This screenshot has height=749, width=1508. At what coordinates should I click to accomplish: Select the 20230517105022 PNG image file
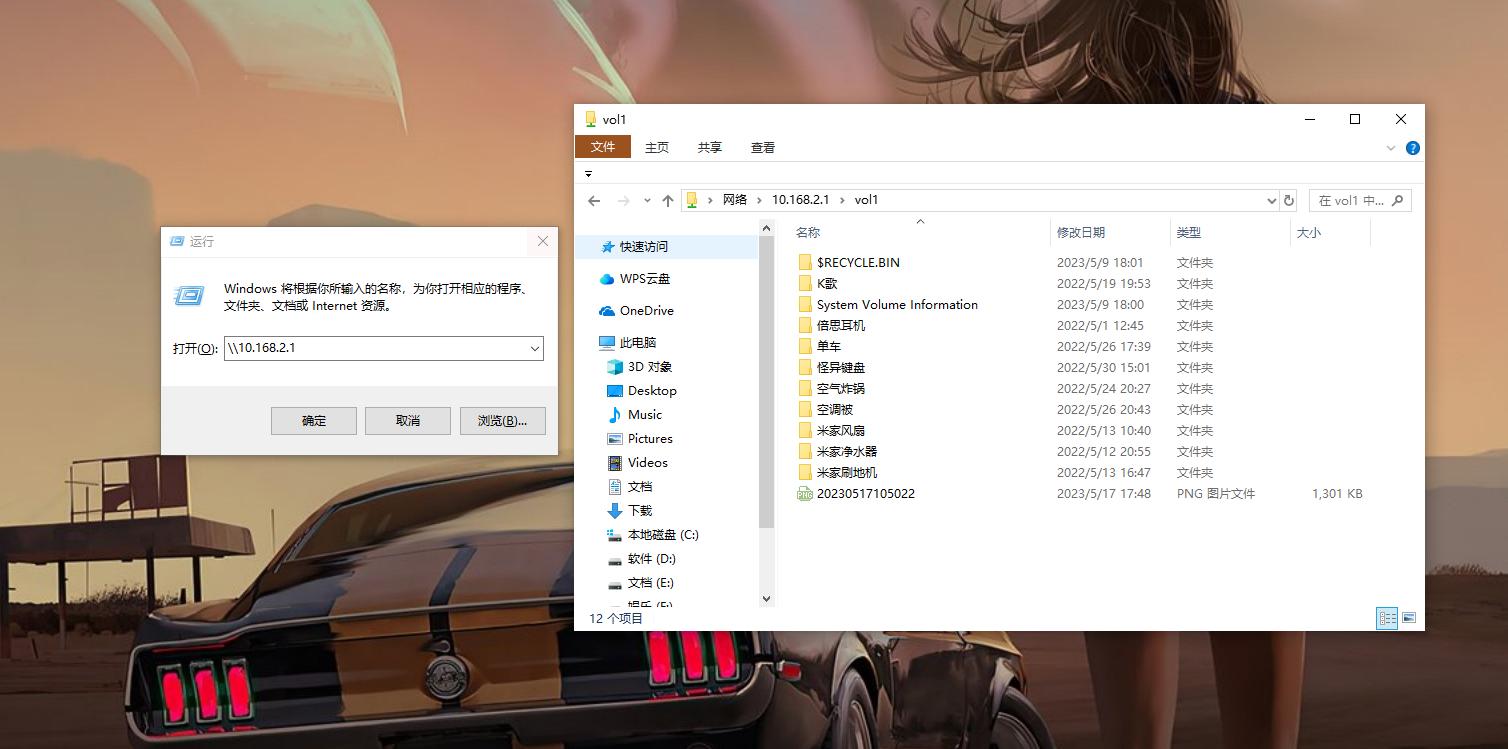click(866, 493)
